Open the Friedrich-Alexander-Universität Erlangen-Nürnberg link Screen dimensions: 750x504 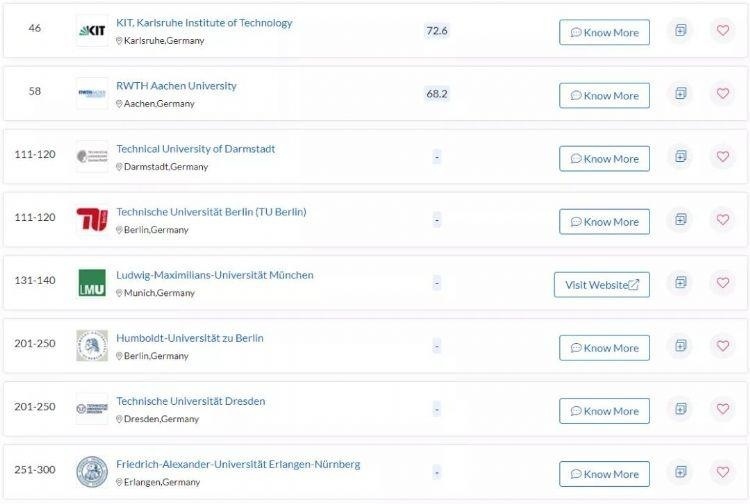(238, 464)
